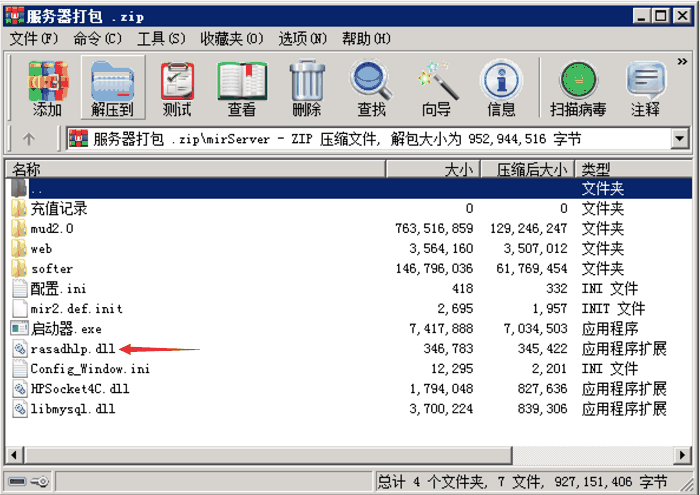Screen dimensions: 700x495
Task: Click the status bar drive/key icon
Action: tap(29, 482)
